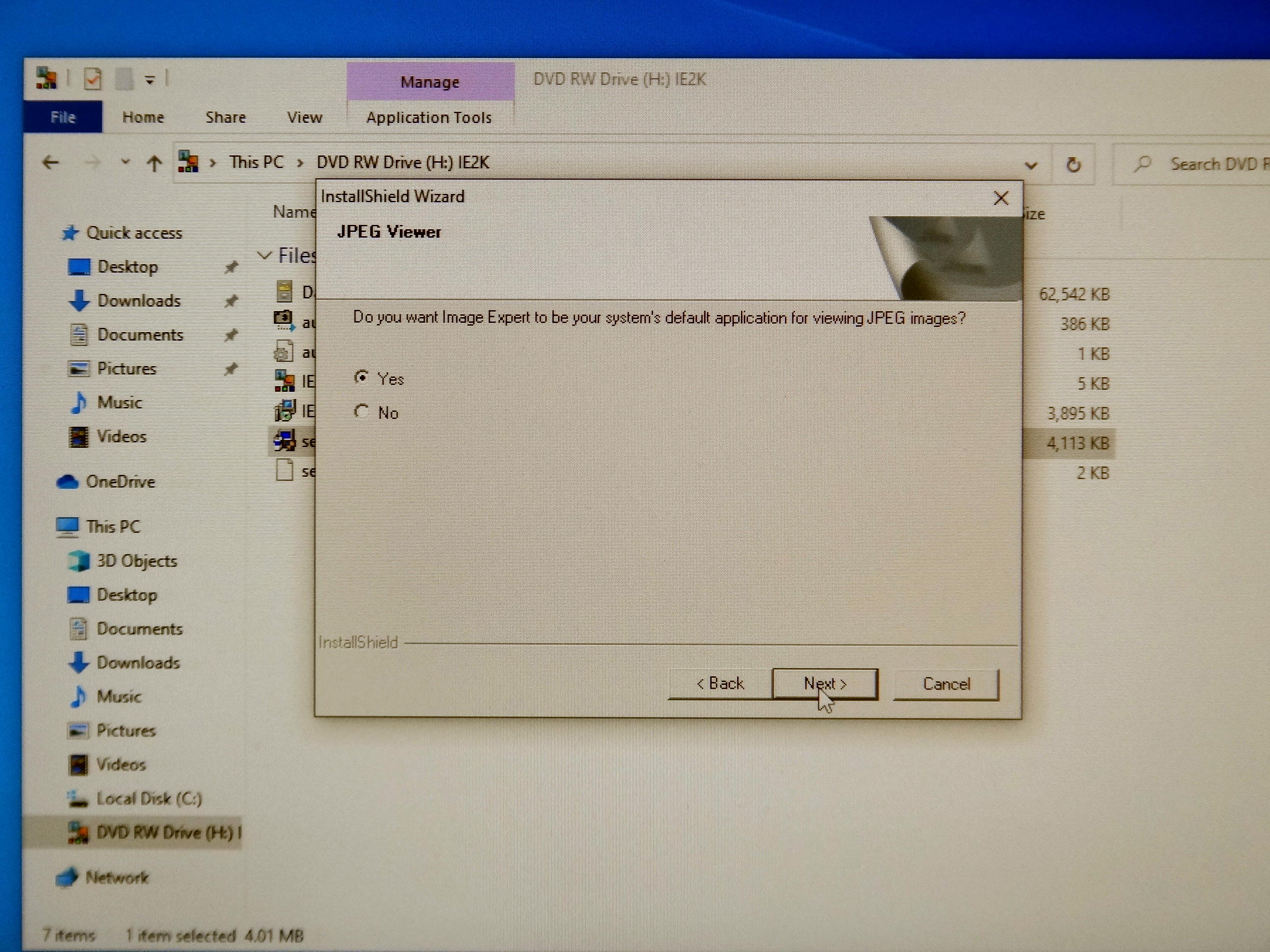Go up one folder level

(x=153, y=164)
